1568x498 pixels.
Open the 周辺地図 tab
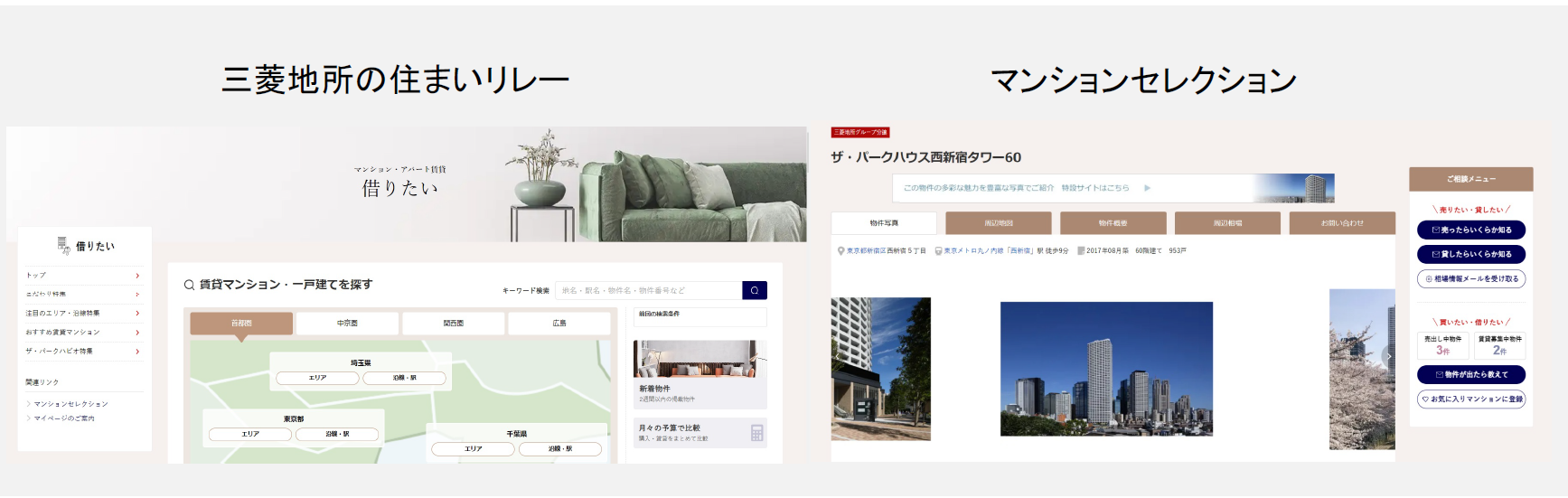[x=999, y=223]
